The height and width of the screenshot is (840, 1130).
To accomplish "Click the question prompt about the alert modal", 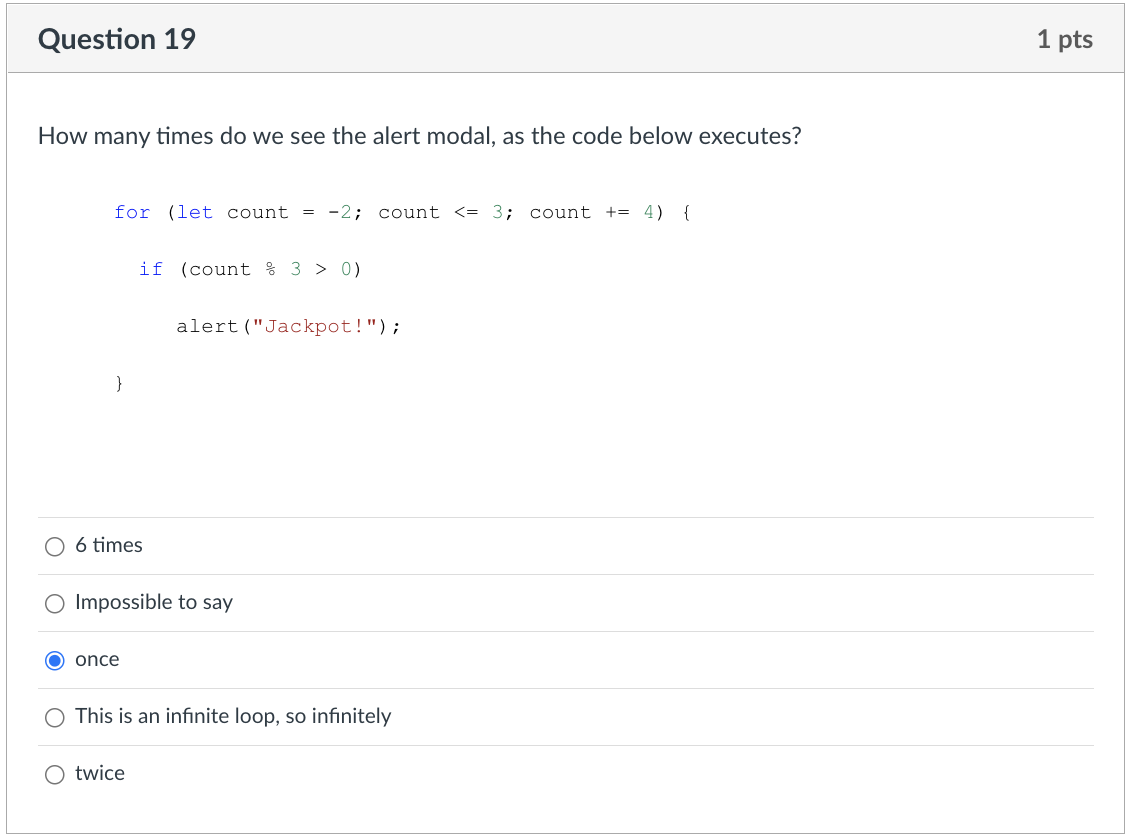I will pyautogui.click(x=418, y=136).
